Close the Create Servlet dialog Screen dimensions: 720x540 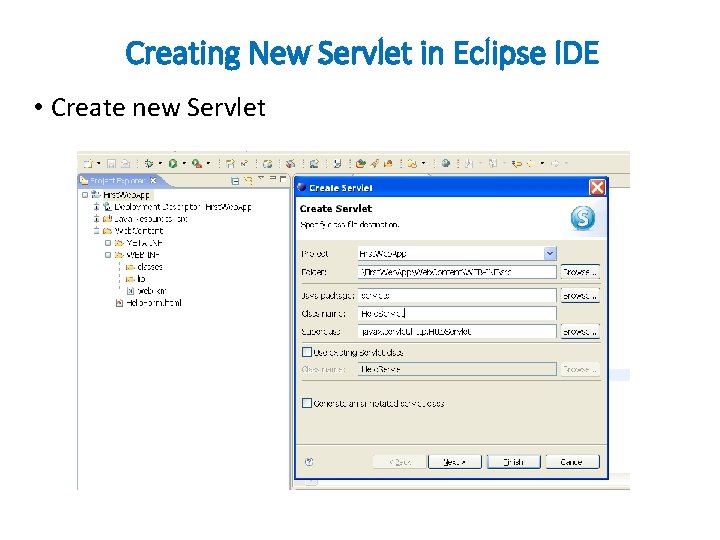597,187
